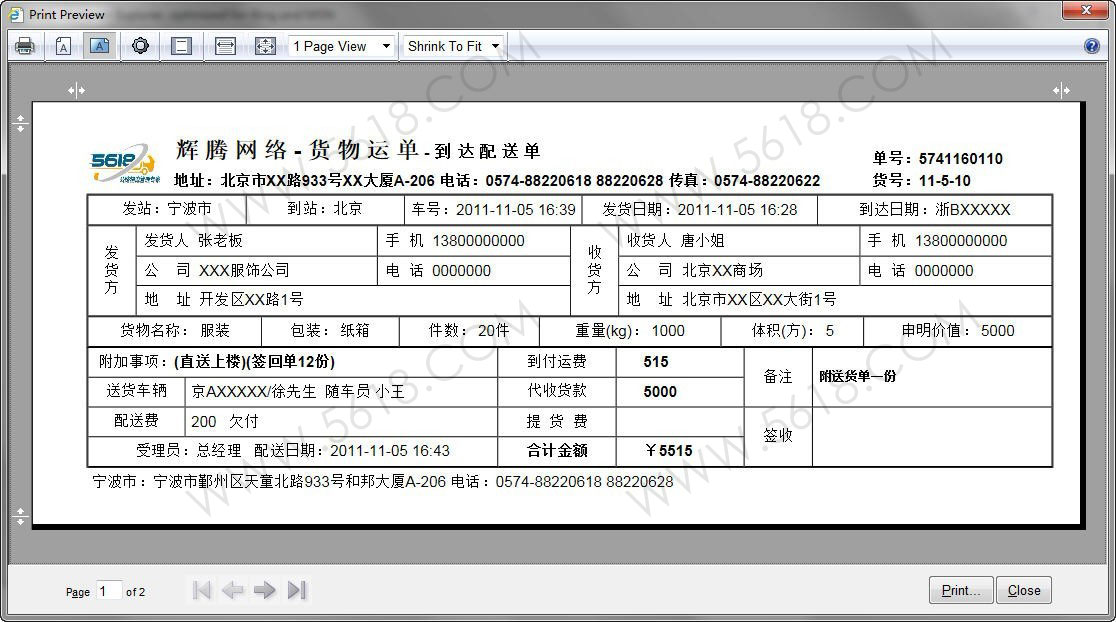Screen dimensions: 1116x622
Task: Open the 1 Page View dropdown
Action: click(x=342, y=46)
